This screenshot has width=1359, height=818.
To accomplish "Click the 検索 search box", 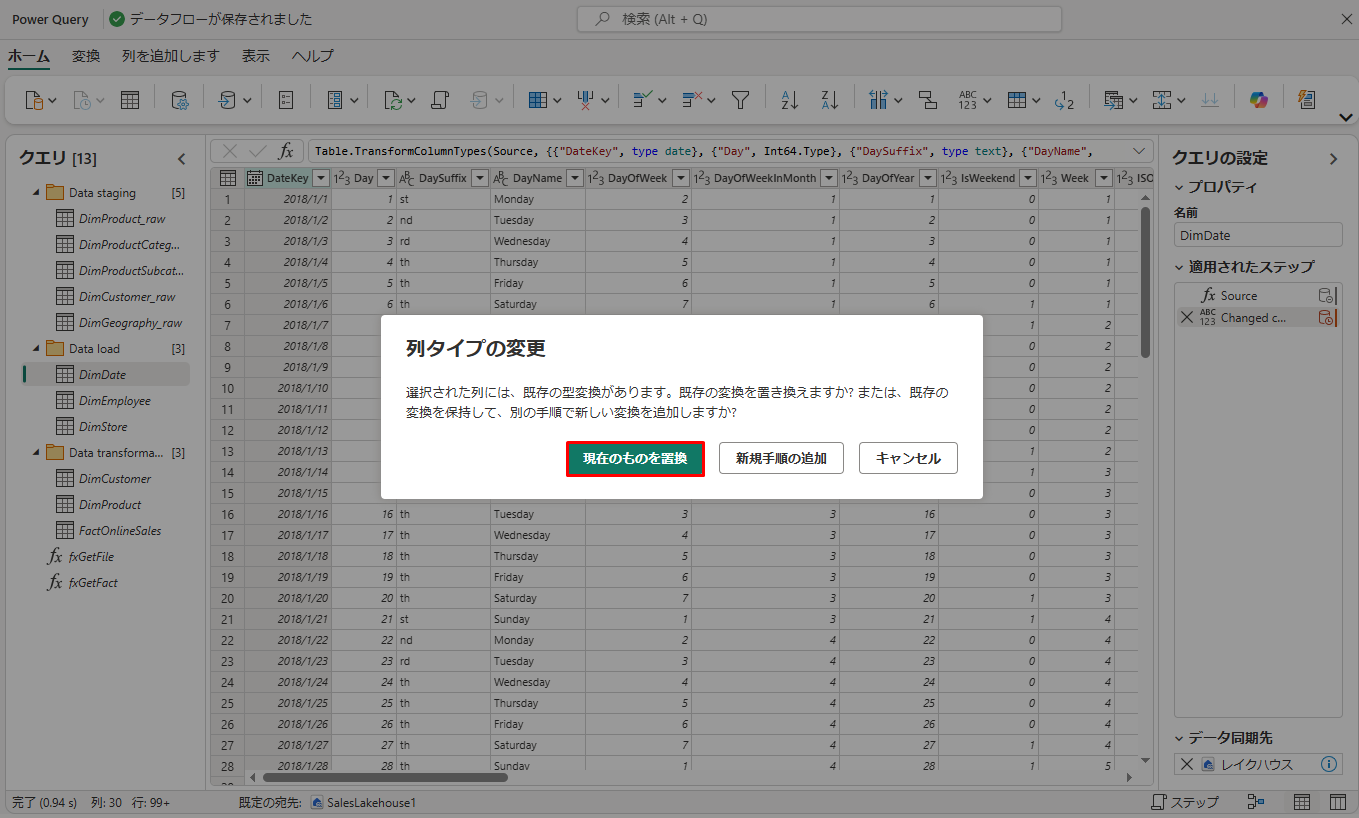I will point(819,19).
